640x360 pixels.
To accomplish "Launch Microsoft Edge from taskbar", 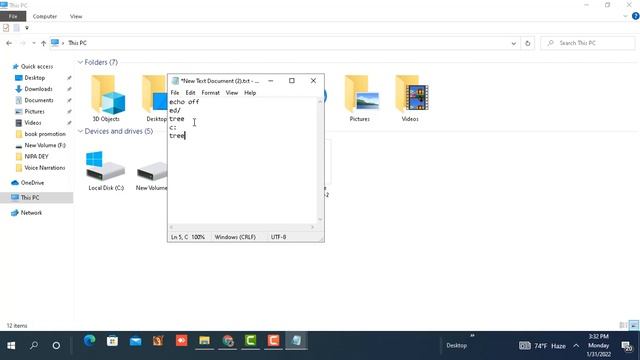I will click(x=89, y=341).
